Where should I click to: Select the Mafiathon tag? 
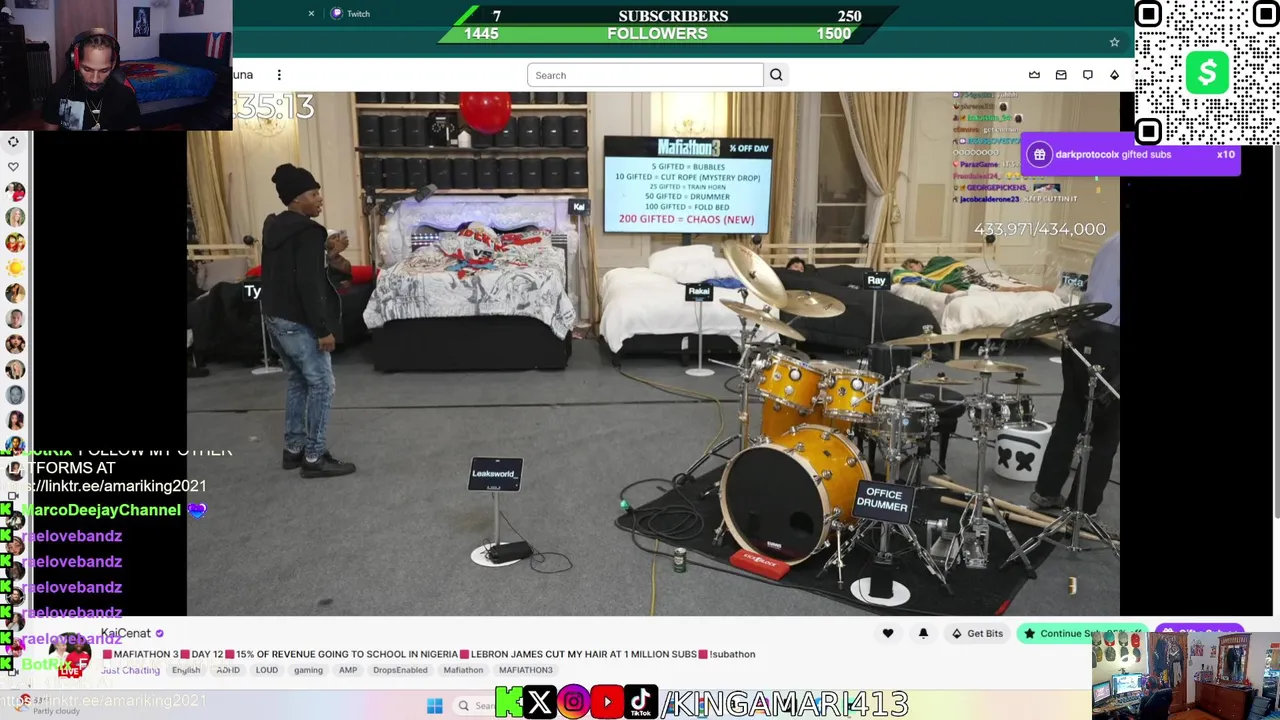(463, 670)
